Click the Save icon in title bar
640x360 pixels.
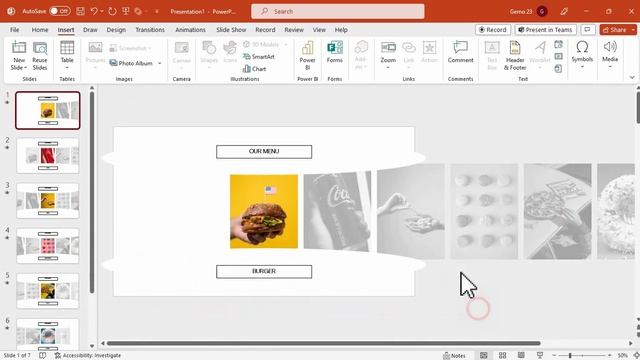click(80, 11)
